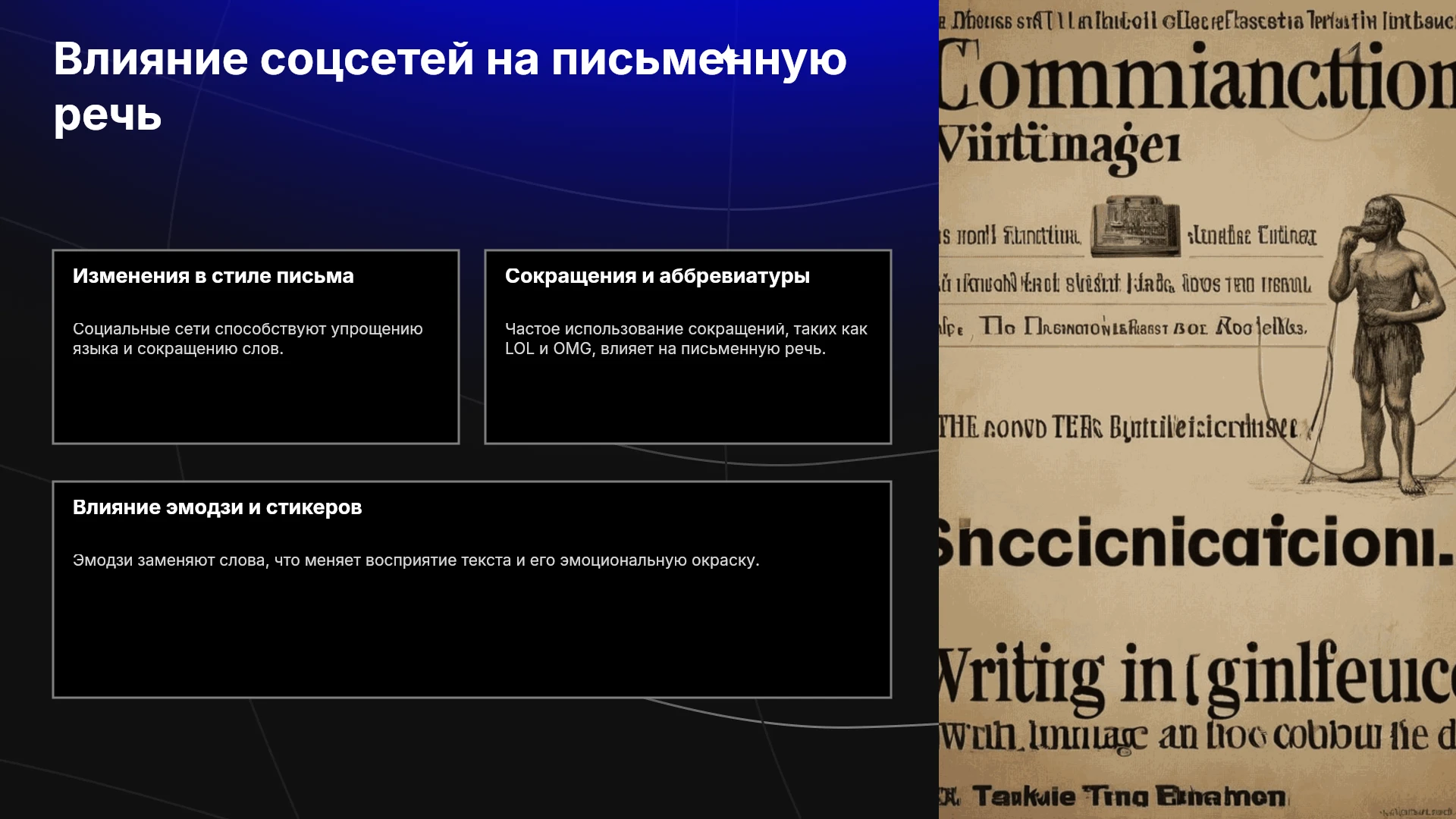Click the small typewriter illustration in the poster
Screen dimensions: 1456x819
click(x=1135, y=226)
